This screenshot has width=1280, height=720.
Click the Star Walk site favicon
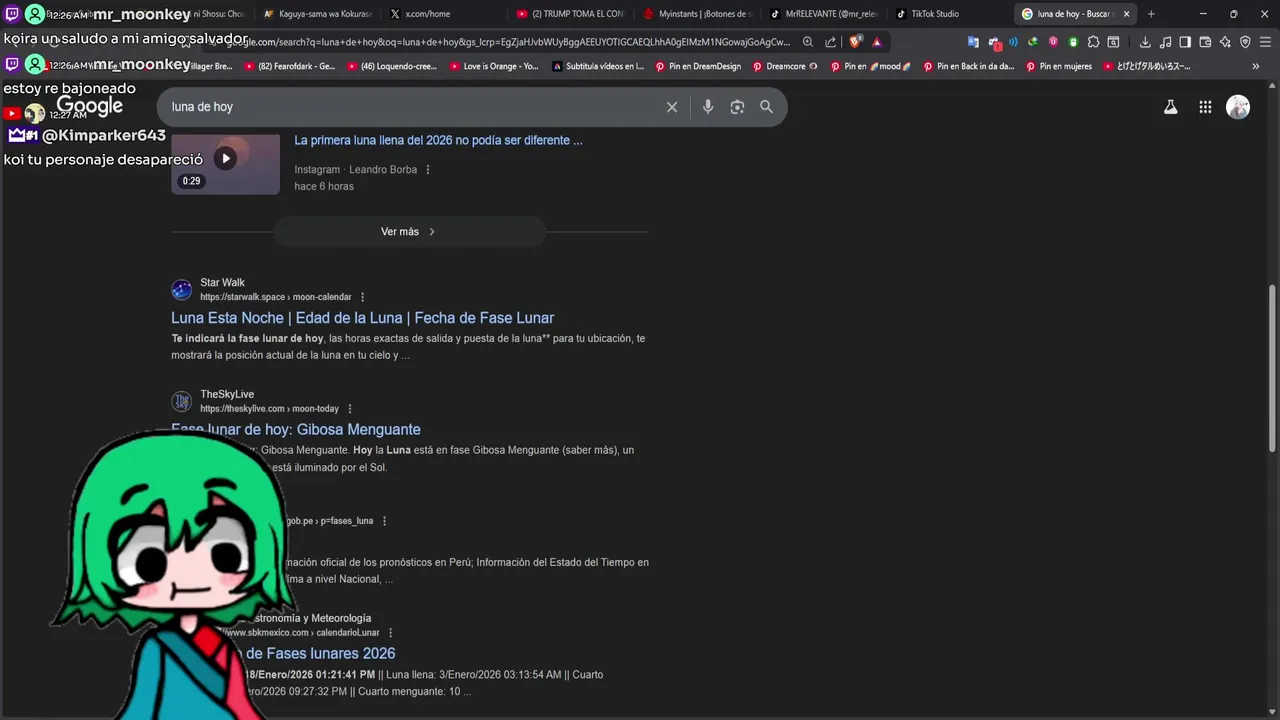pos(181,290)
